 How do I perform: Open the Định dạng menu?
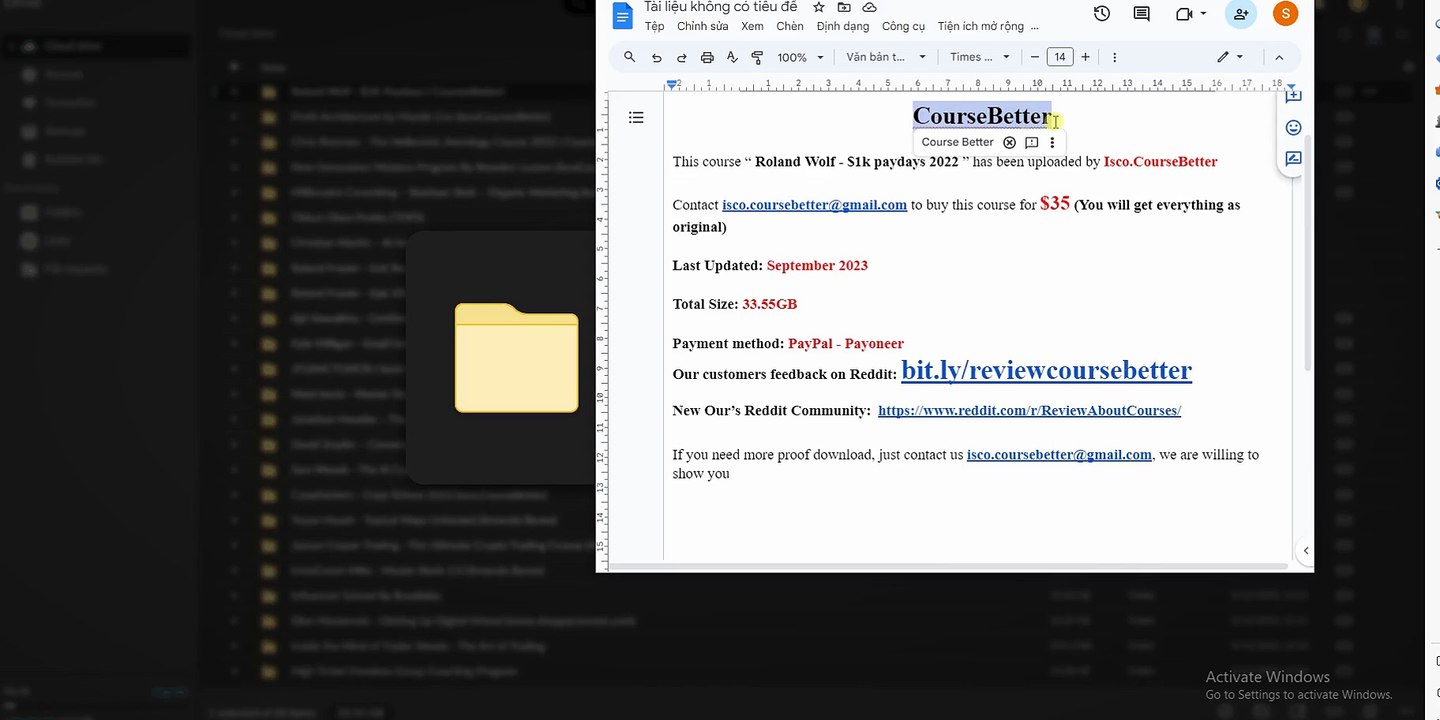[843, 26]
